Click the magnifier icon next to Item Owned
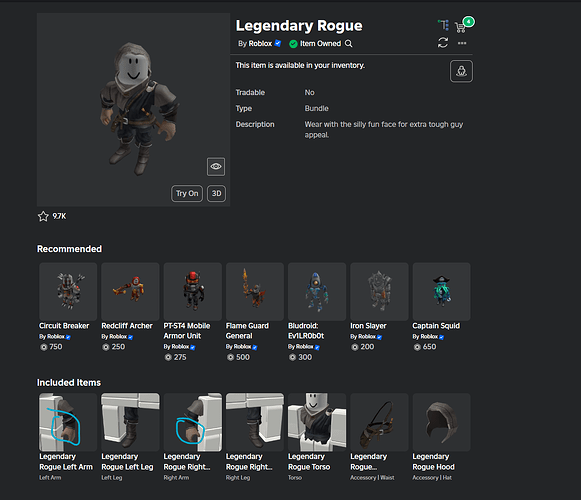 point(348,44)
